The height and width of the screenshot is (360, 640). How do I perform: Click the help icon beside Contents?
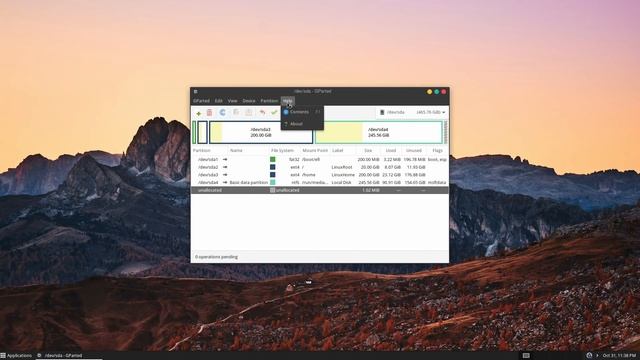(x=286, y=112)
